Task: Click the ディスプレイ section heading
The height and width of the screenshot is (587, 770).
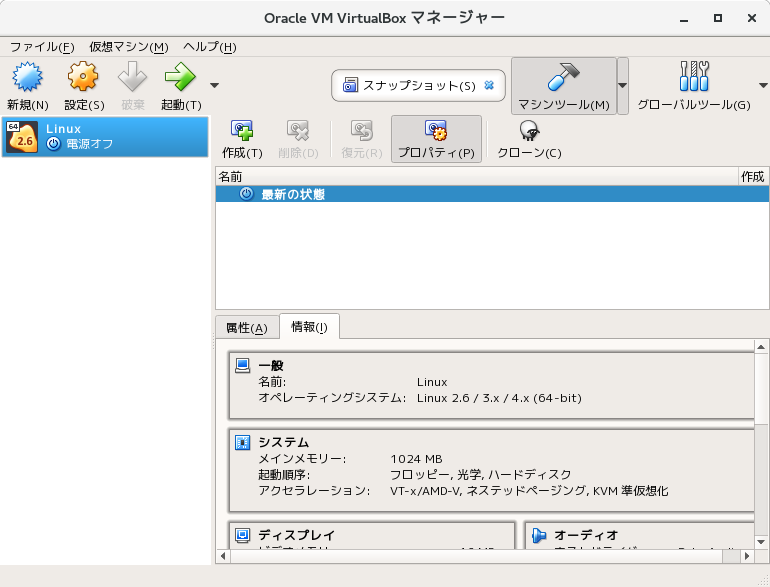Action: (297, 535)
